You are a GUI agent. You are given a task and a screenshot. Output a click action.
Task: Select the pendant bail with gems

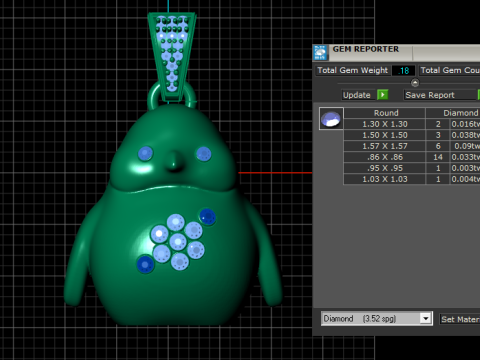click(x=172, y=57)
